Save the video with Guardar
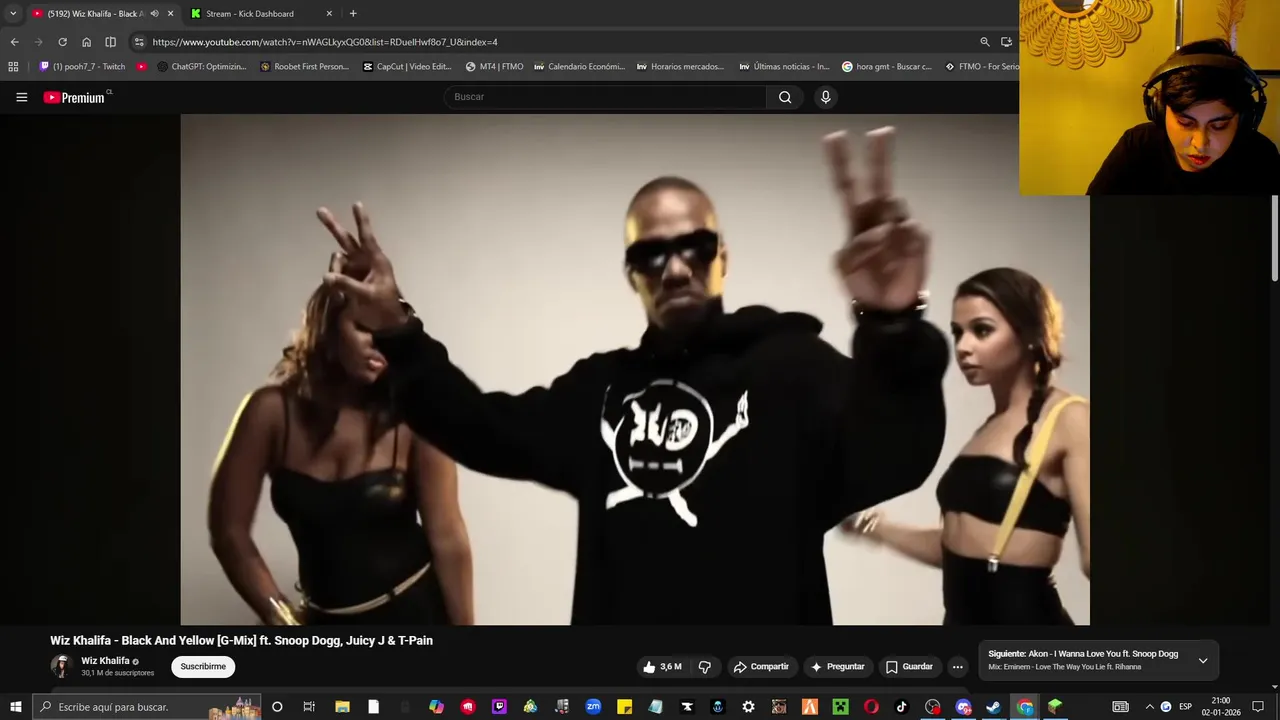The width and height of the screenshot is (1280, 720). (x=909, y=667)
